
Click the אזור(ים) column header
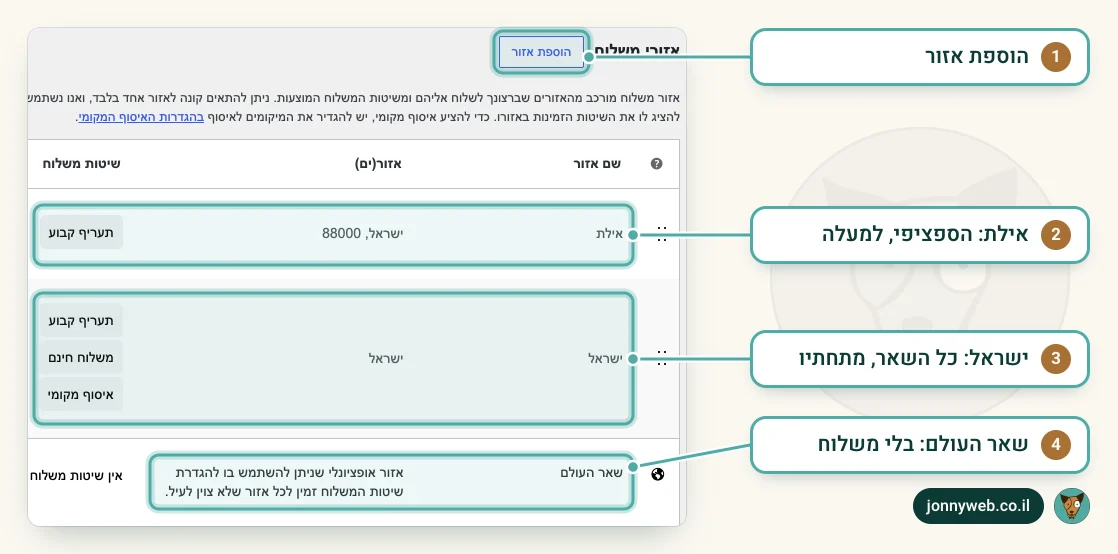tap(379, 163)
